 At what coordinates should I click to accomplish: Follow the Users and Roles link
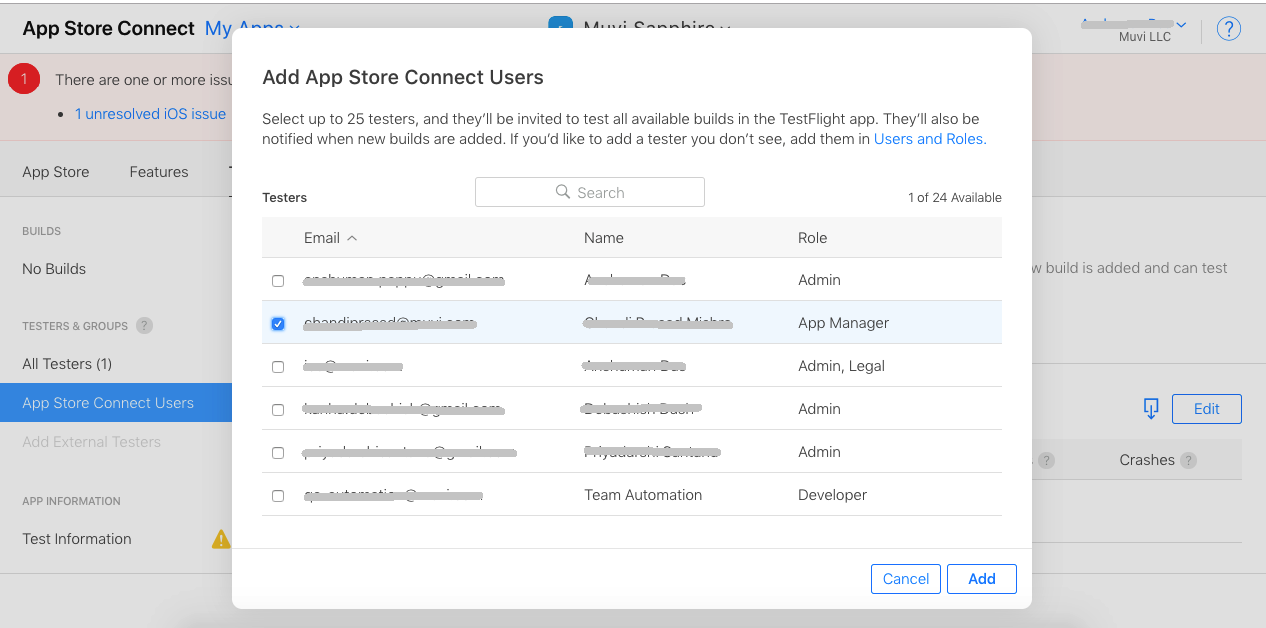point(930,139)
